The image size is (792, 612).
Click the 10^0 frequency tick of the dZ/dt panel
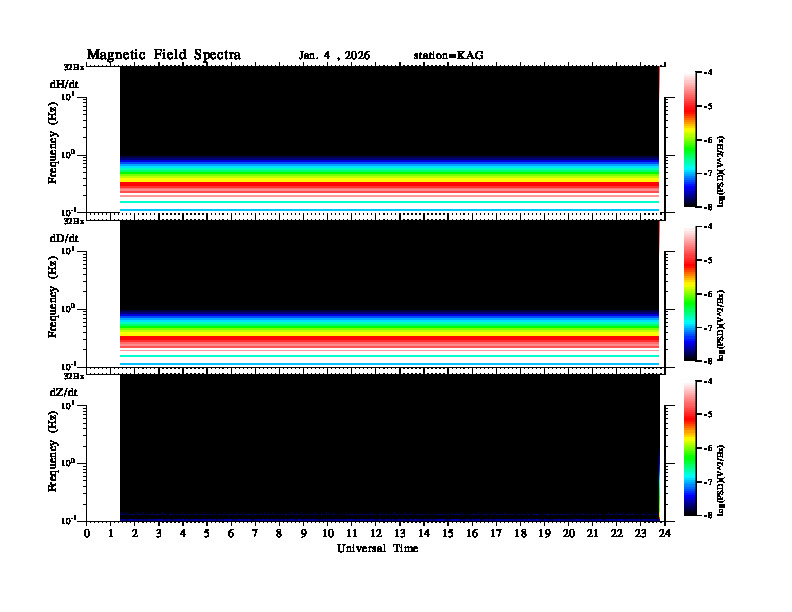coord(68,463)
